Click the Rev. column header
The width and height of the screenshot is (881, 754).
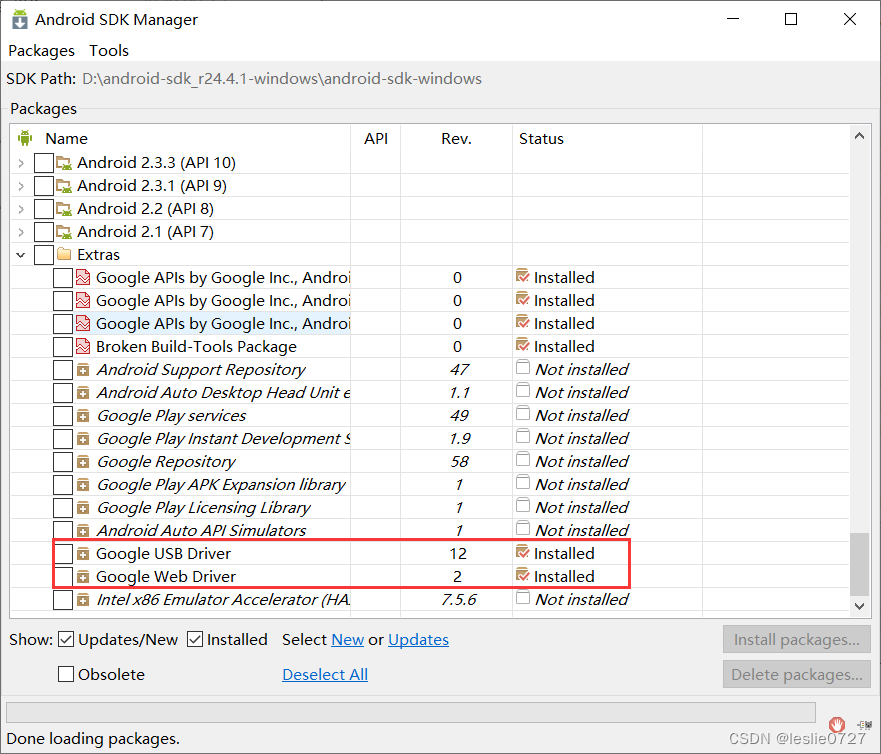(x=456, y=139)
